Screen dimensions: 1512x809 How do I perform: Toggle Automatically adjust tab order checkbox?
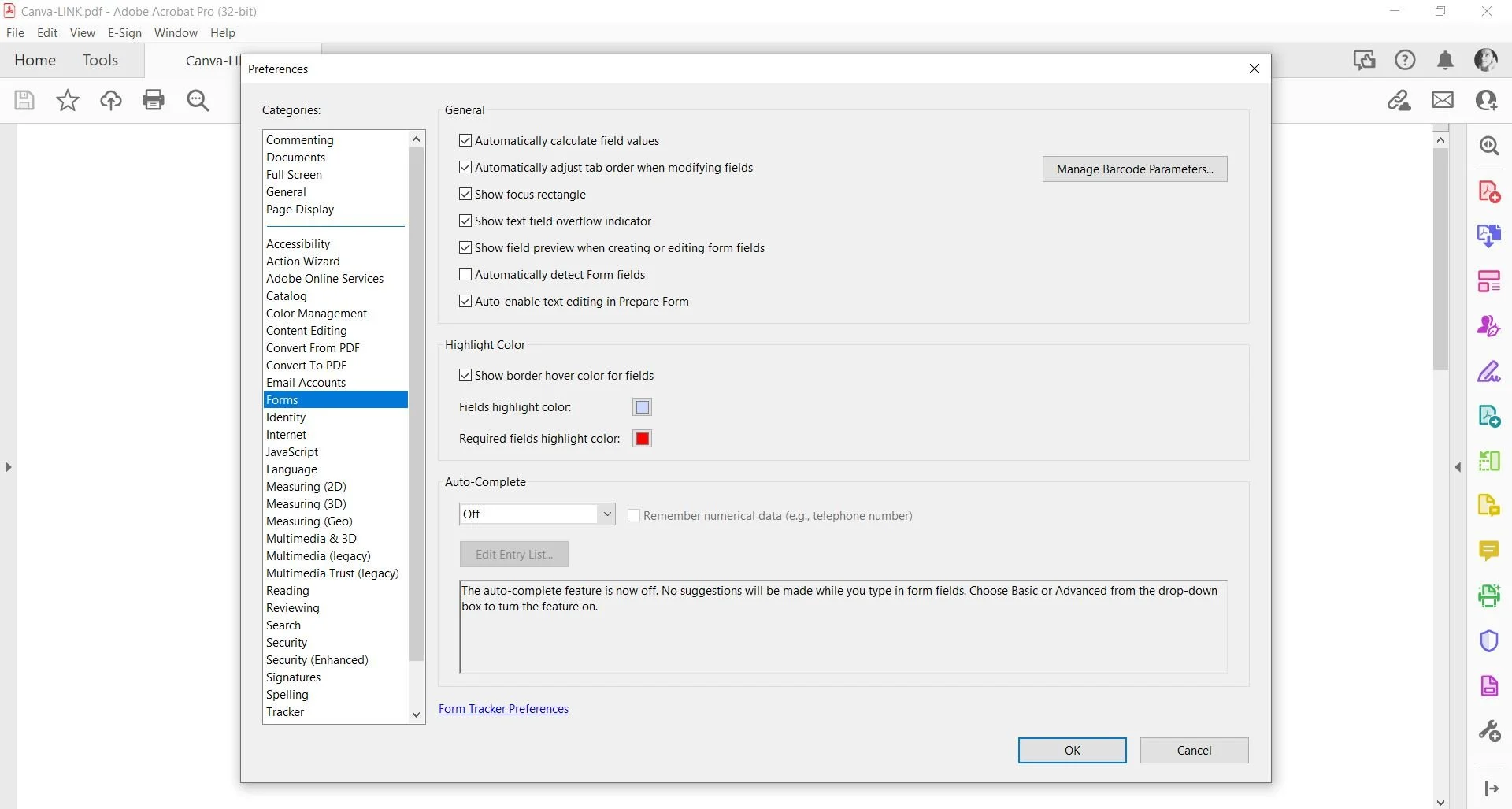click(x=465, y=167)
